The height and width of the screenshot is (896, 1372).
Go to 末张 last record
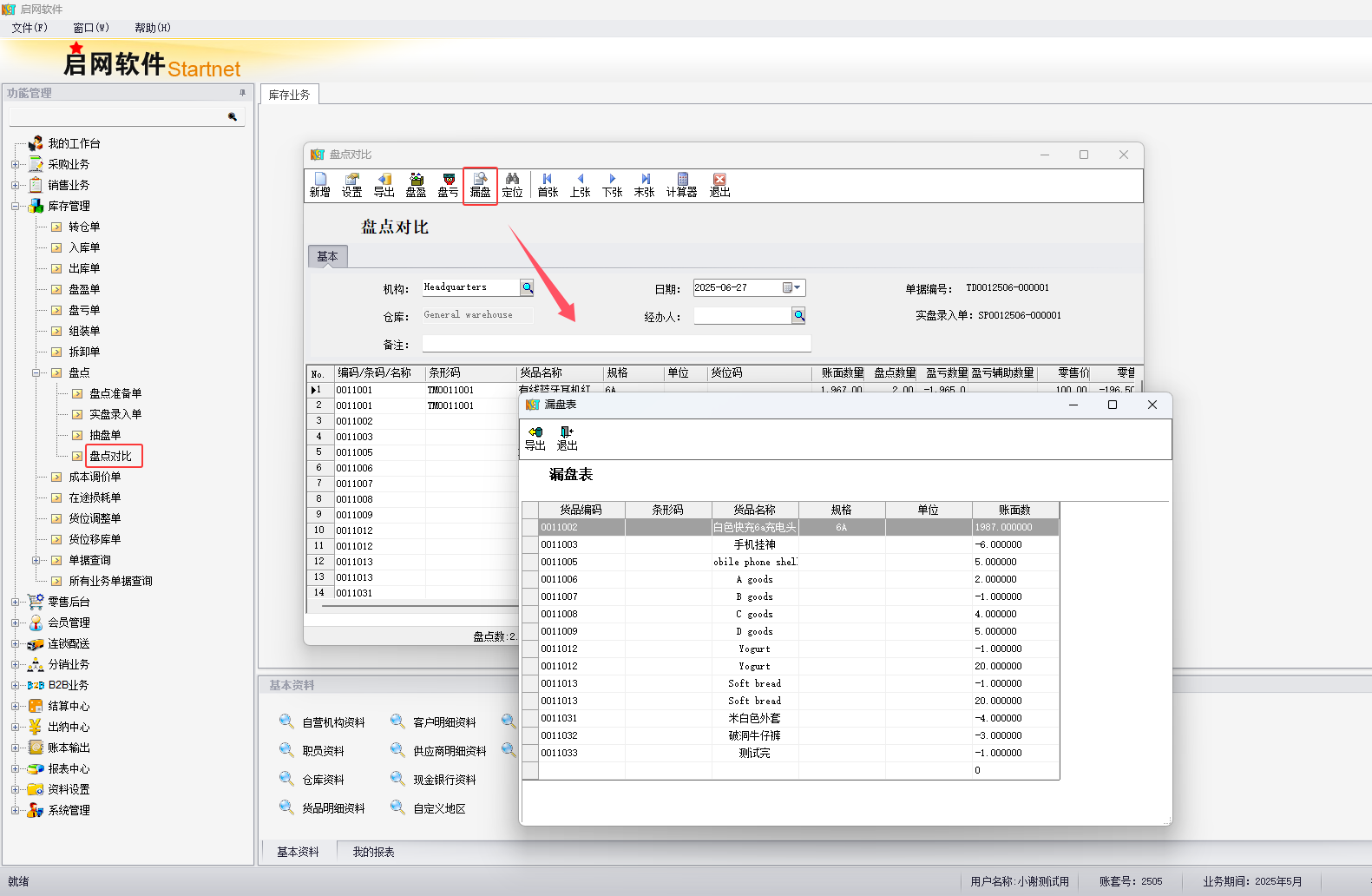[644, 185]
